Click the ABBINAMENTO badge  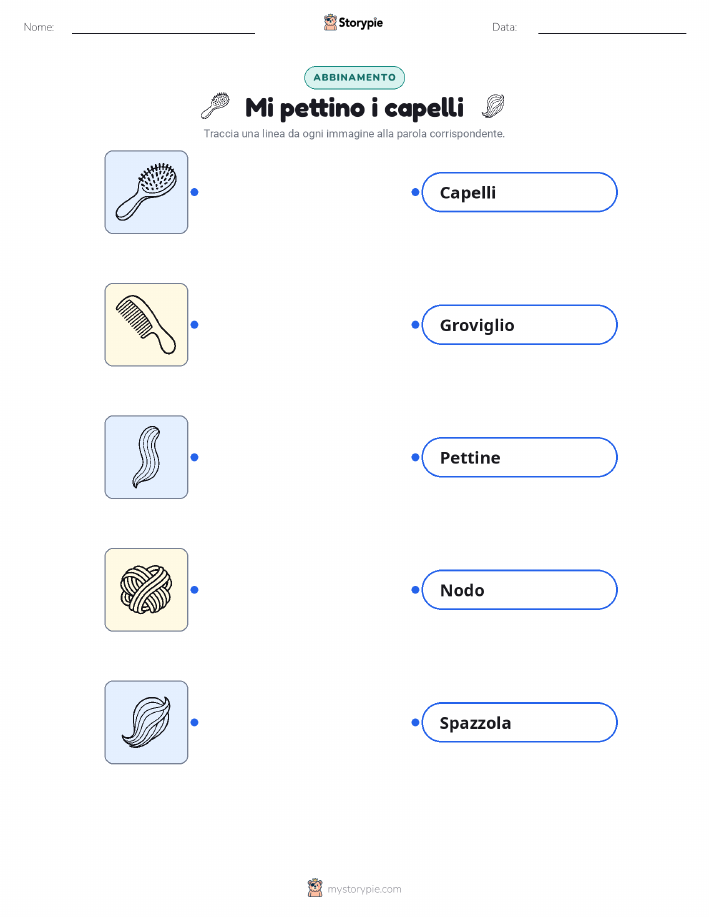tap(354, 77)
